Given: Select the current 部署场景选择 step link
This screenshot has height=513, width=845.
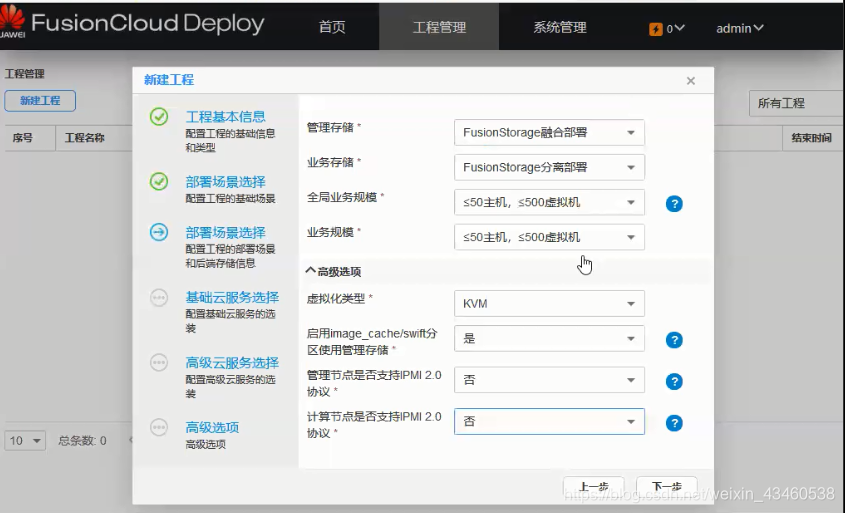Looking at the screenshot, I should (225, 233).
